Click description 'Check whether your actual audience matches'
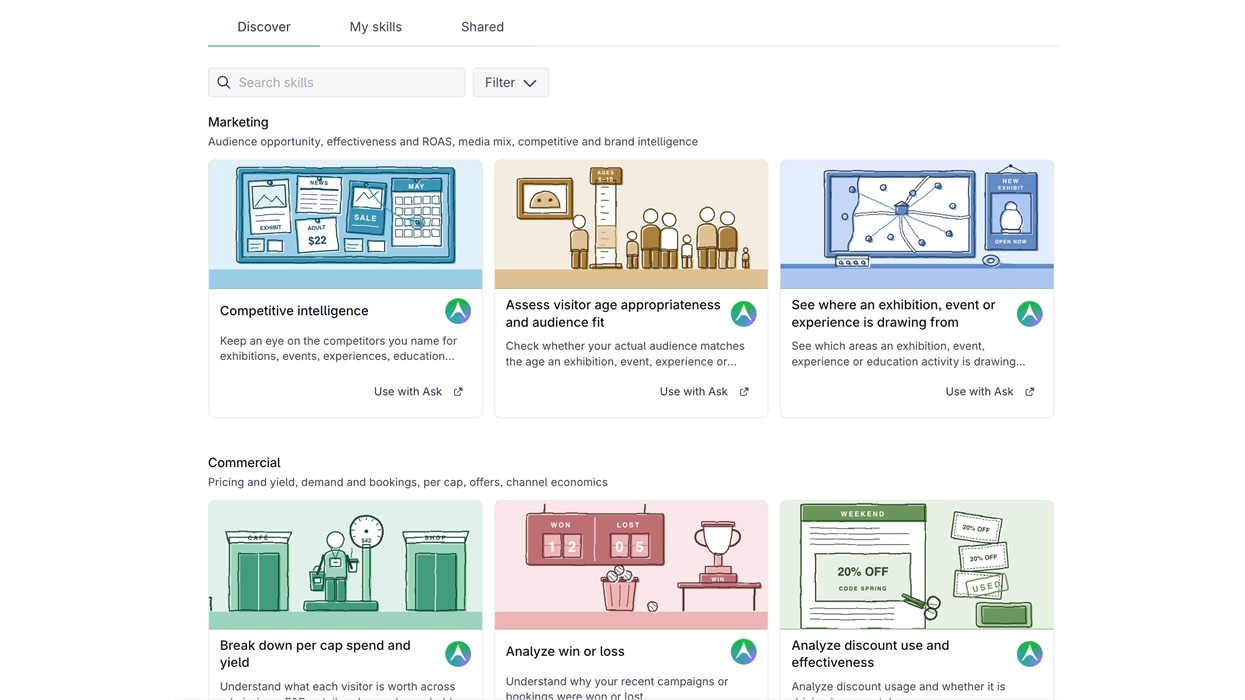The height and width of the screenshot is (700, 1245). (x=625, y=354)
